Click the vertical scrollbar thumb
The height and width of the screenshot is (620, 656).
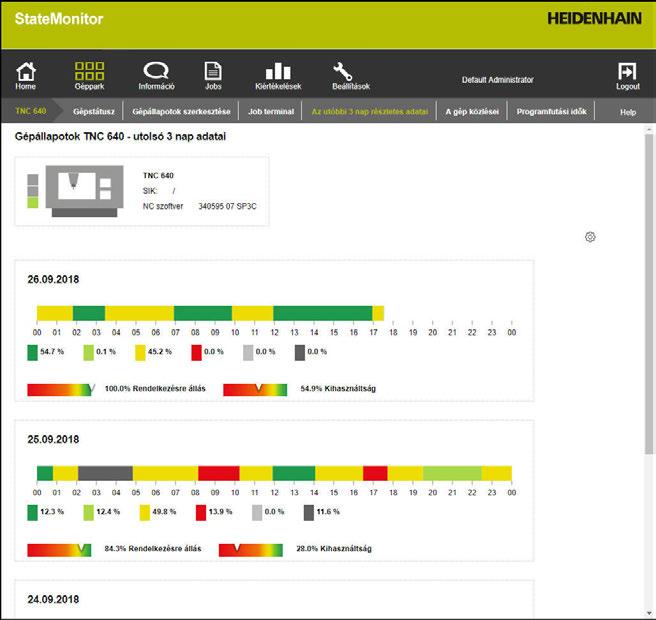pos(649,294)
